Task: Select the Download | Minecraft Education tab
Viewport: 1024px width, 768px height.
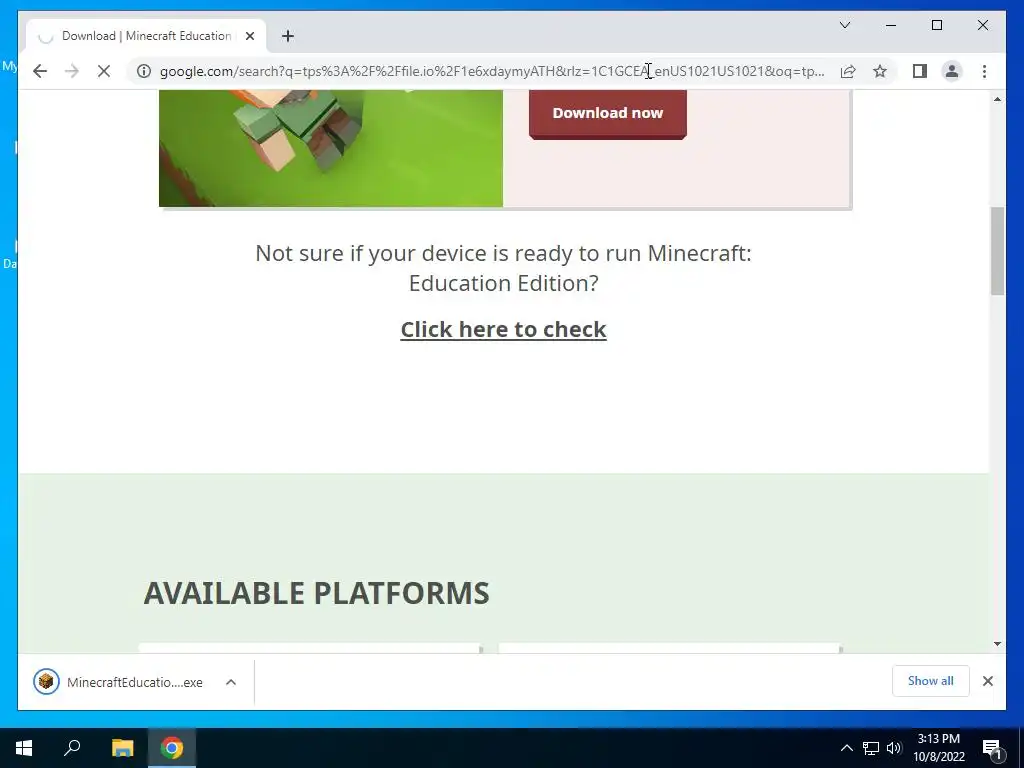Action: pyautogui.click(x=146, y=36)
